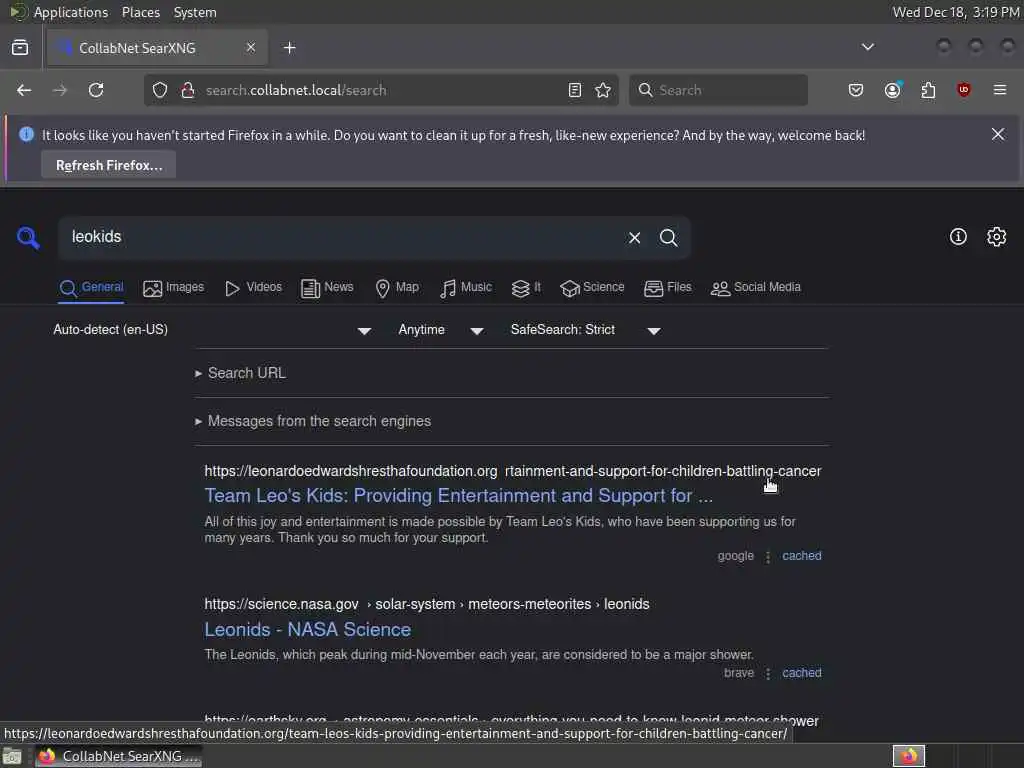Open Firefox account menu
This screenshot has width=1024, height=768.
click(893, 90)
